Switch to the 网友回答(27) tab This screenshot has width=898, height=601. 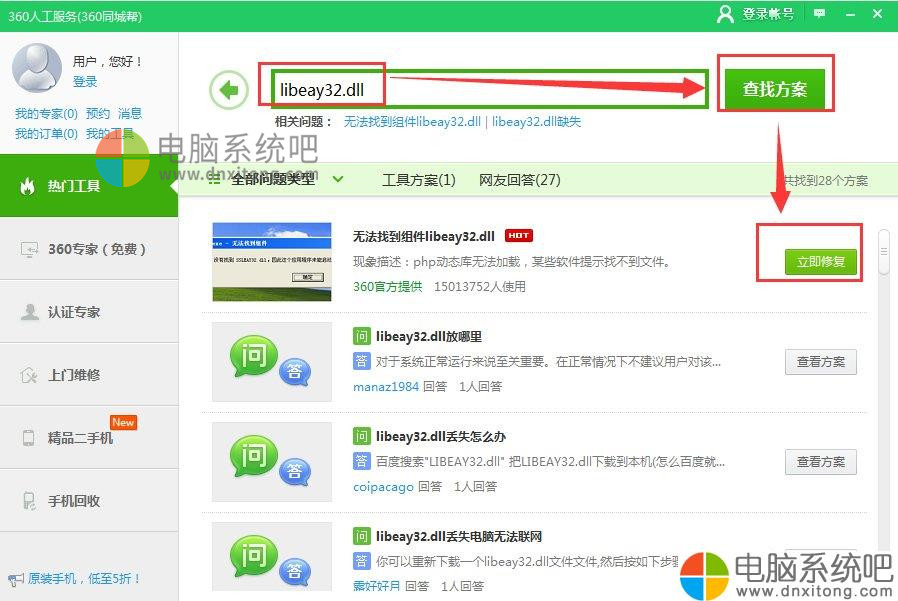519,180
